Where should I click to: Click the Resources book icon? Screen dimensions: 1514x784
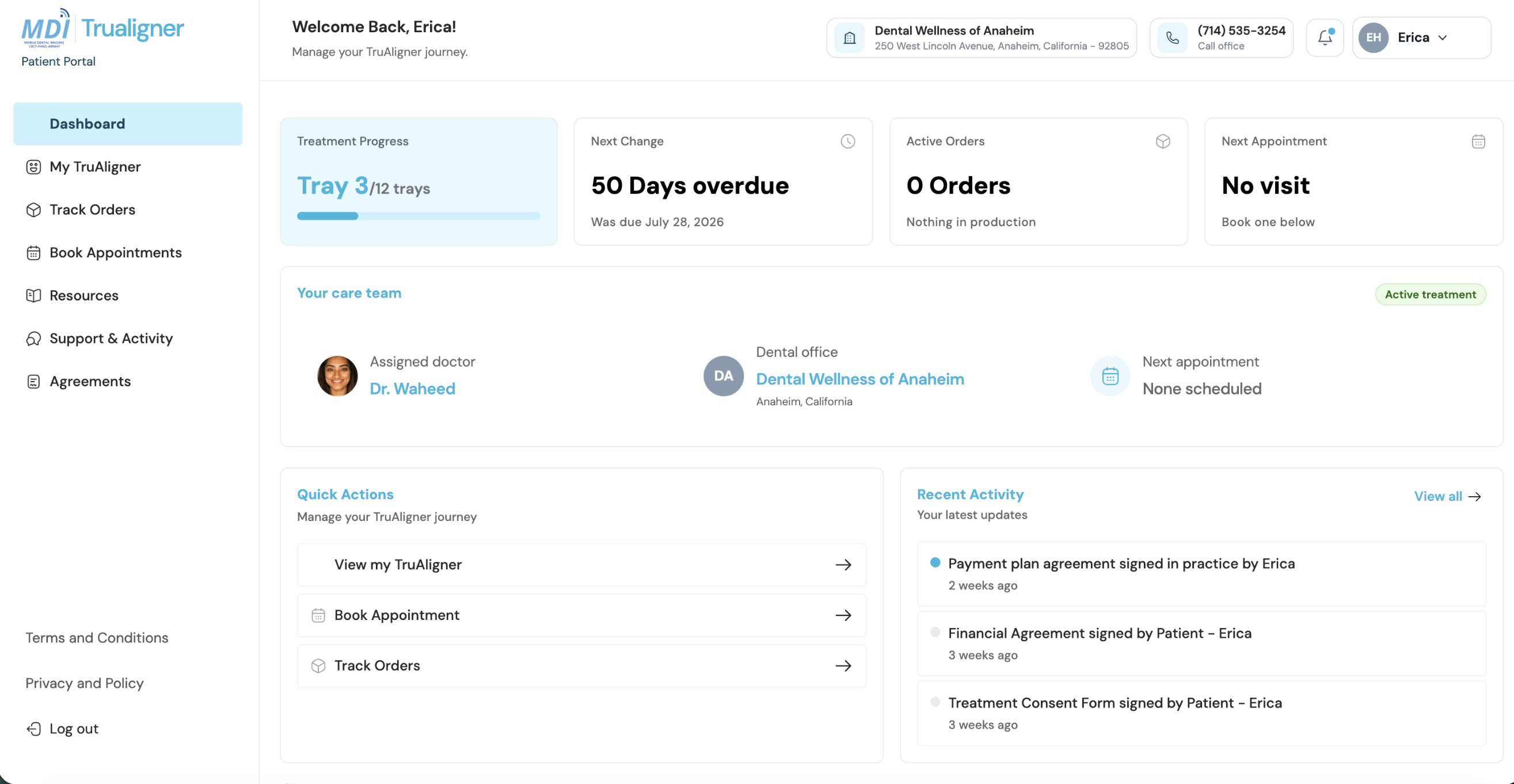pyautogui.click(x=33, y=296)
